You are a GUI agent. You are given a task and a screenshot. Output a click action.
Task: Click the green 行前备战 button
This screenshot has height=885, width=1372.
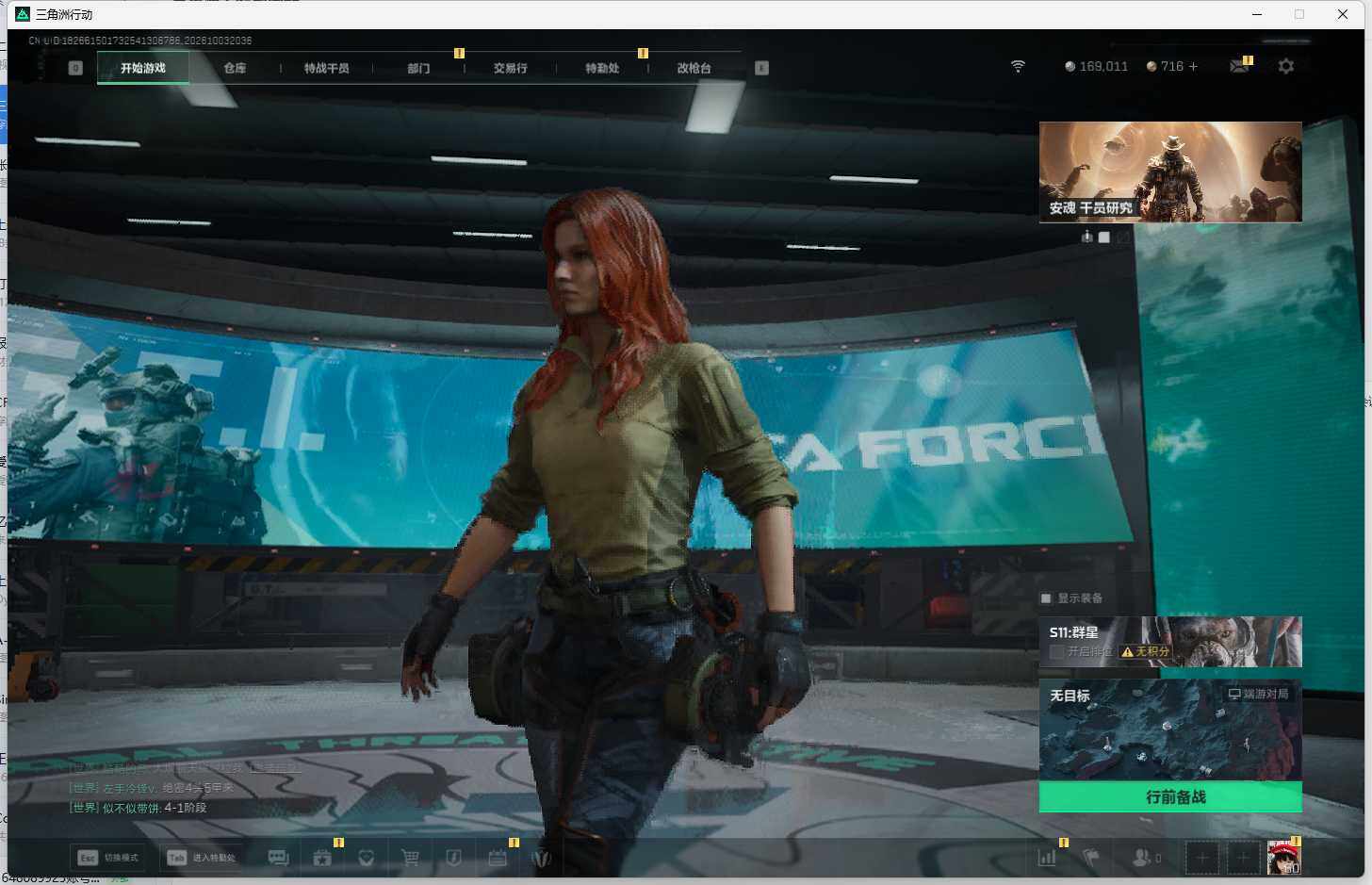(1170, 797)
